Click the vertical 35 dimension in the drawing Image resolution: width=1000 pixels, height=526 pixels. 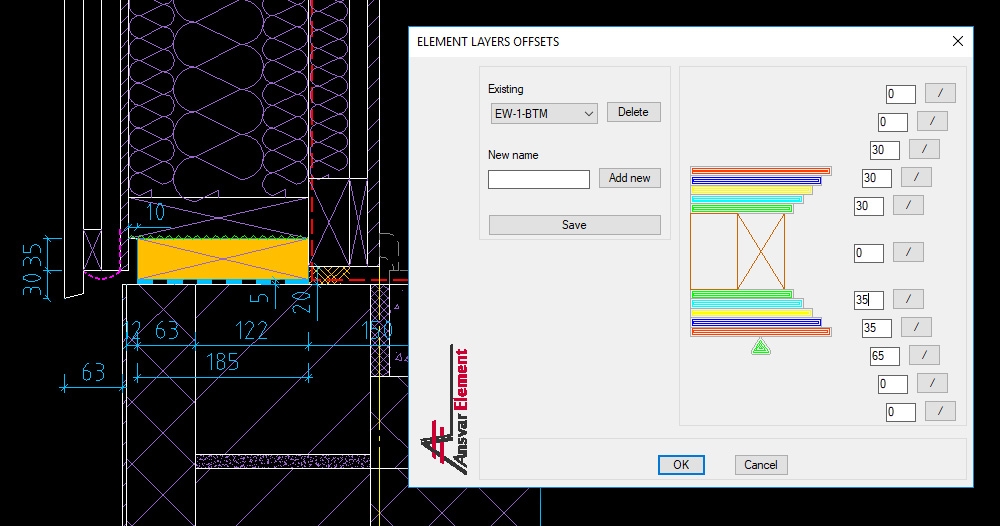pyautogui.click(x=33, y=255)
